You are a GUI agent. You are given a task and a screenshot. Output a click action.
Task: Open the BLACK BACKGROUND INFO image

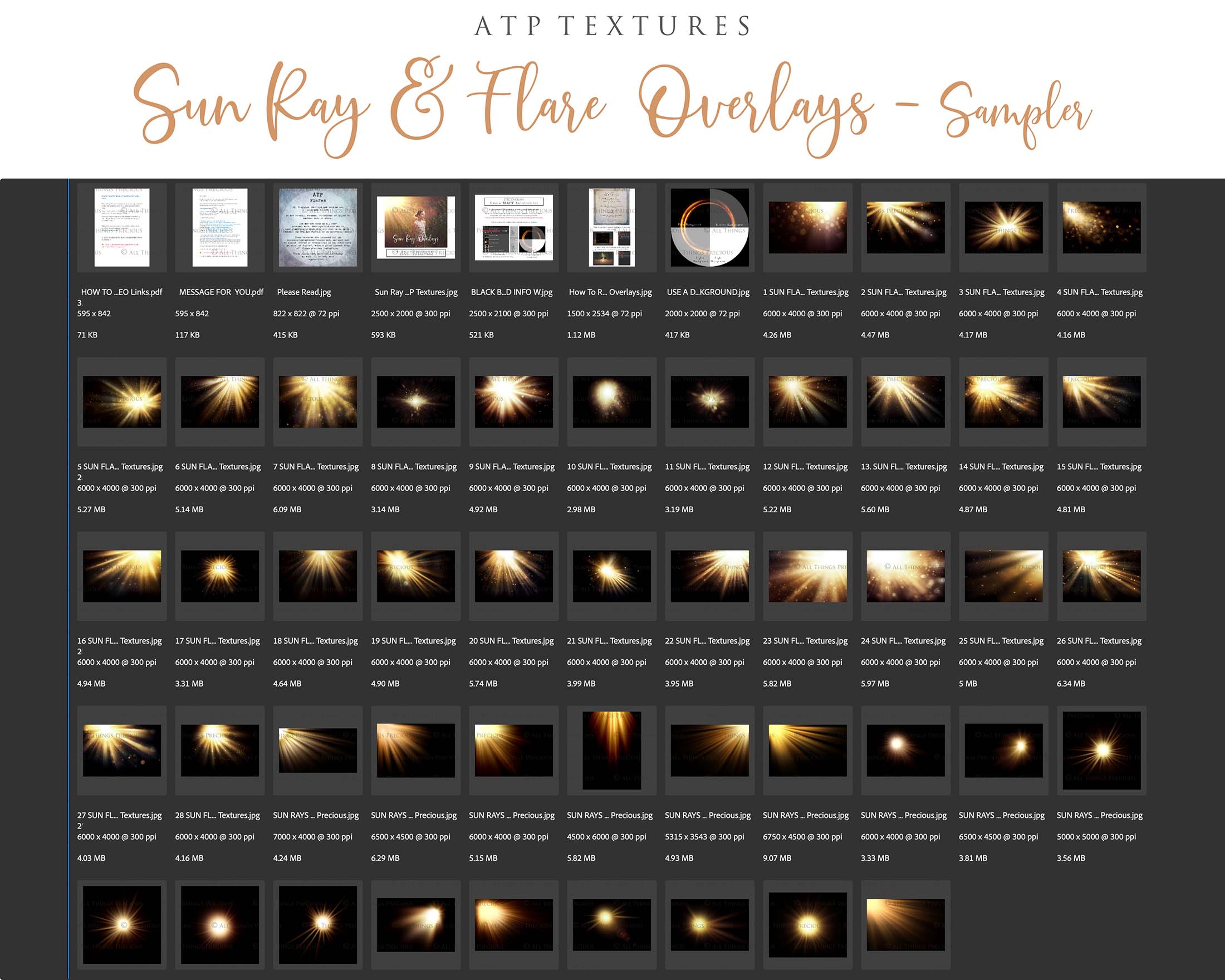coord(513,227)
